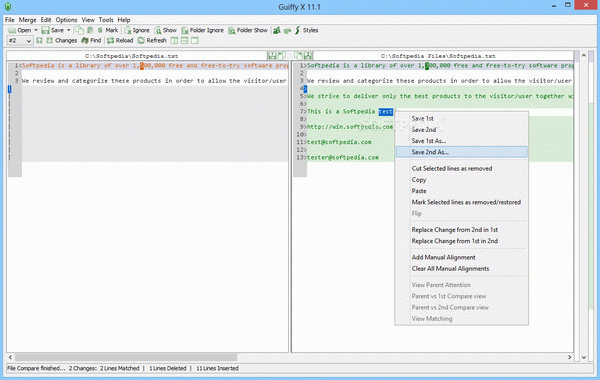600x380 pixels.
Task: Click the vertical scrollbar down arrow
Action: (x=584, y=357)
